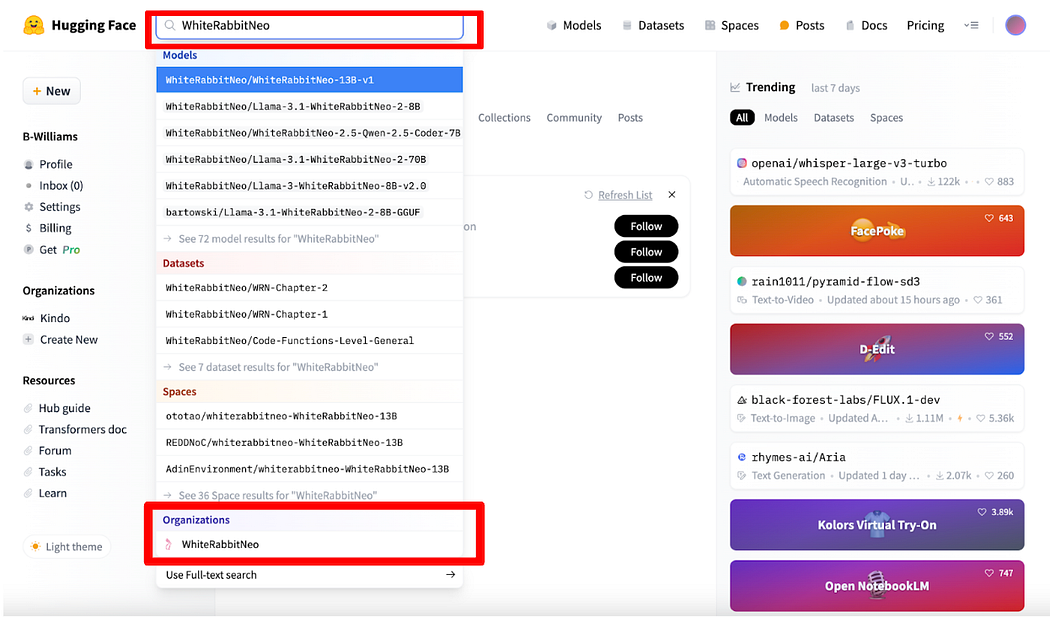Switch to the Collections tab
Image resolution: width=1050 pixels, height=617 pixels.
click(x=504, y=118)
